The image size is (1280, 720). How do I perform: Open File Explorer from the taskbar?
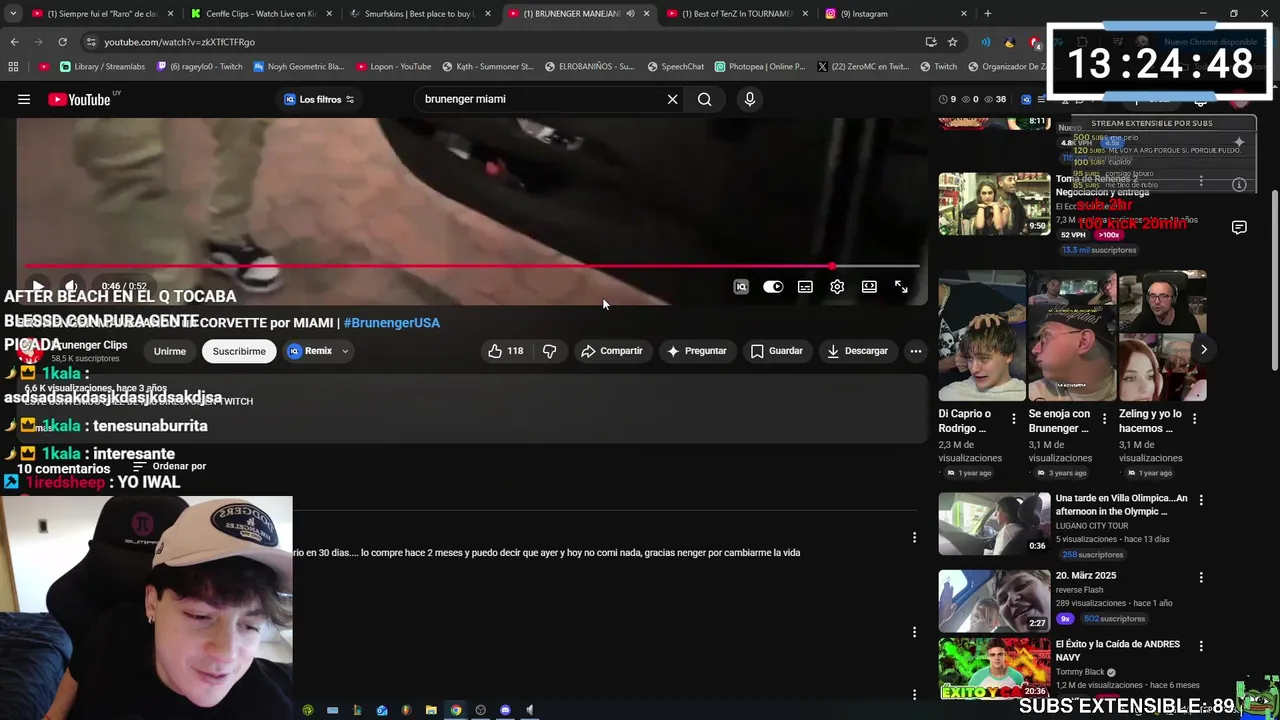point(431,710)
